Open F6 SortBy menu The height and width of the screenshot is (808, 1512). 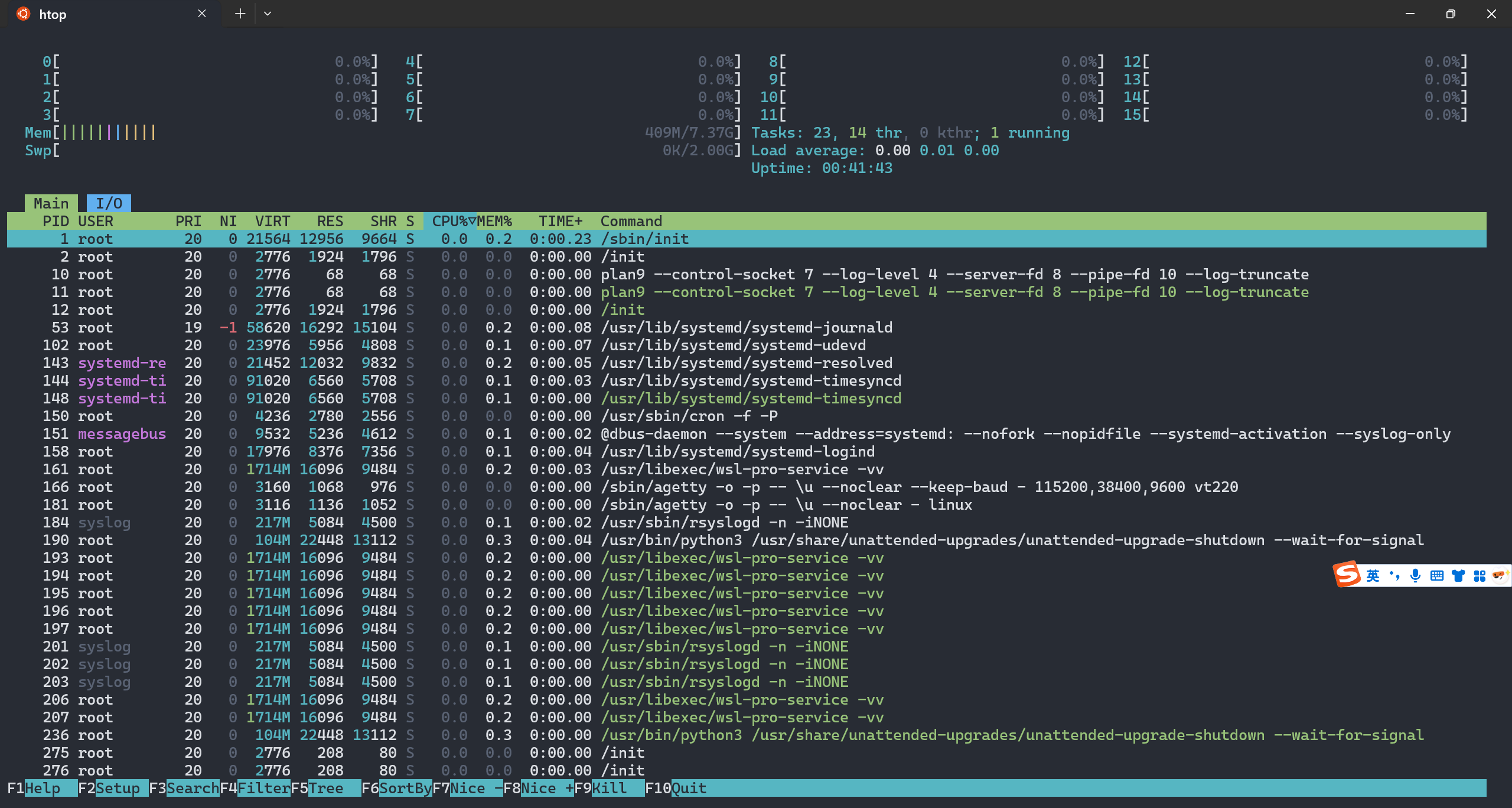click(x=396, y=789)
